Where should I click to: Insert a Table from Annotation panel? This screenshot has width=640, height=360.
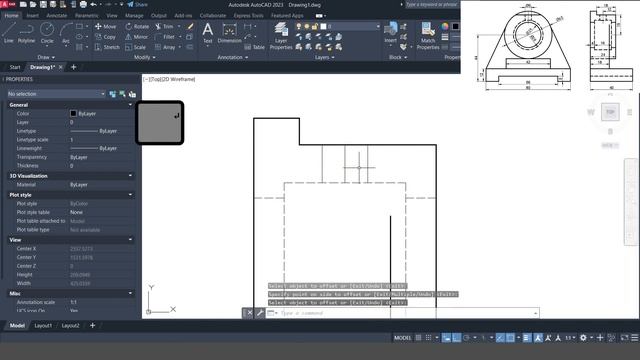pyautogui.click(x=254, y=47)
